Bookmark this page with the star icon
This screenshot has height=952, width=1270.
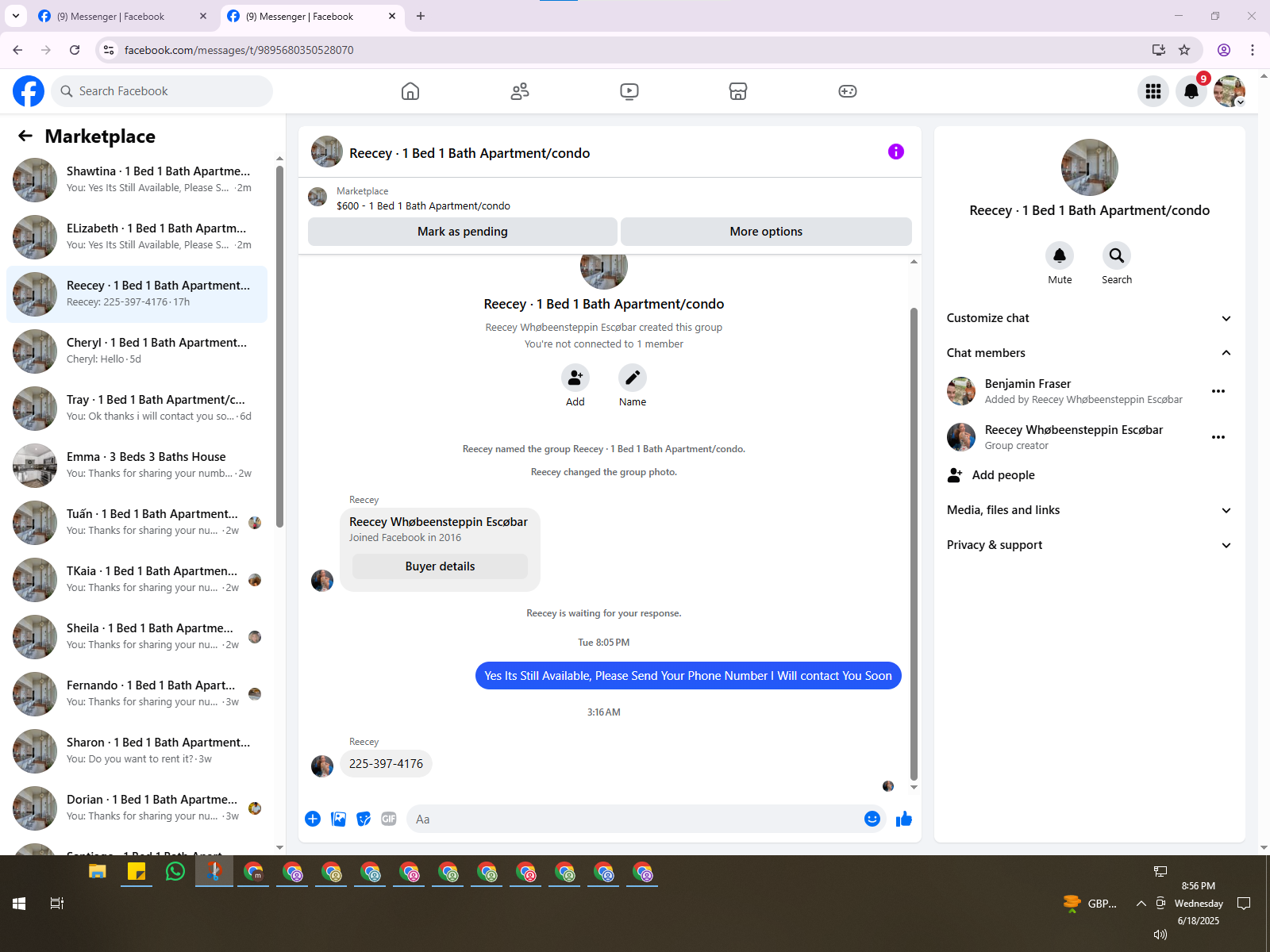1184,50
